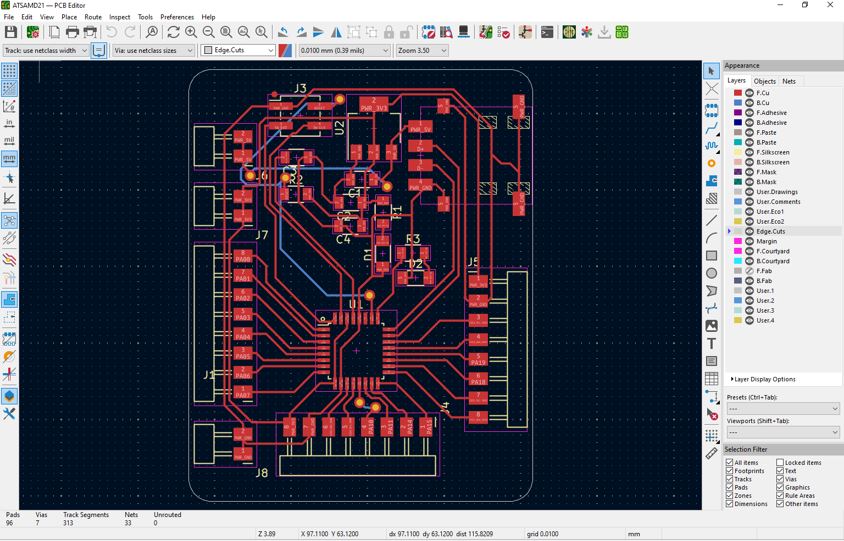Screen dimensions: 844x541
Task: Click the Save board icon
Action: 11,32
